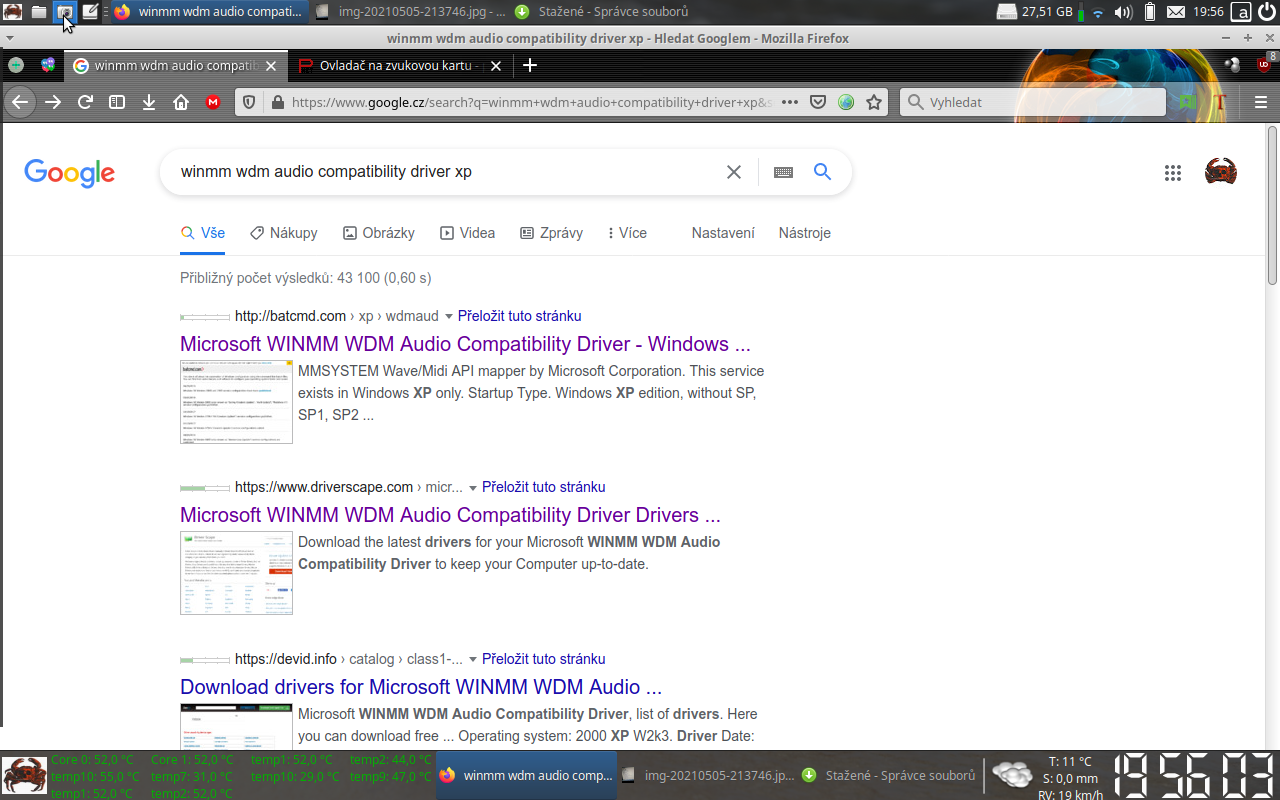Open Google account avatar menu
Image resolution: width=1280 pixels, height=800 pixels.
click(1221, 172)
